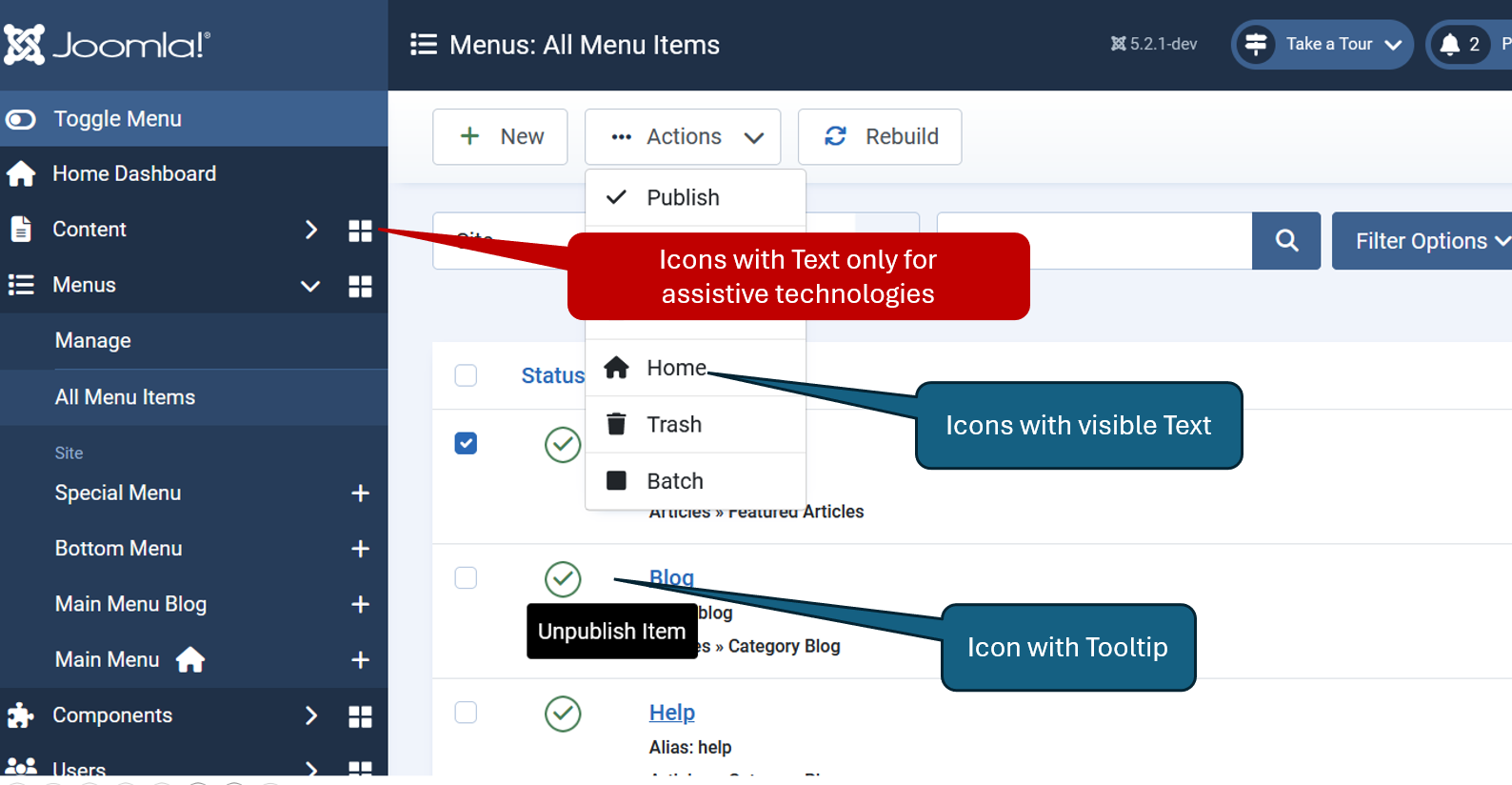Add item to Main Menu Blog
This screenshot has height=785, width=1512.
point(360,604)
